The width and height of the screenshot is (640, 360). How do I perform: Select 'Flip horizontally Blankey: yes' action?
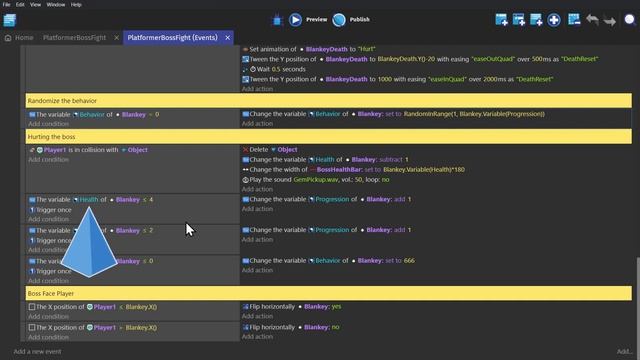[291, 307]
